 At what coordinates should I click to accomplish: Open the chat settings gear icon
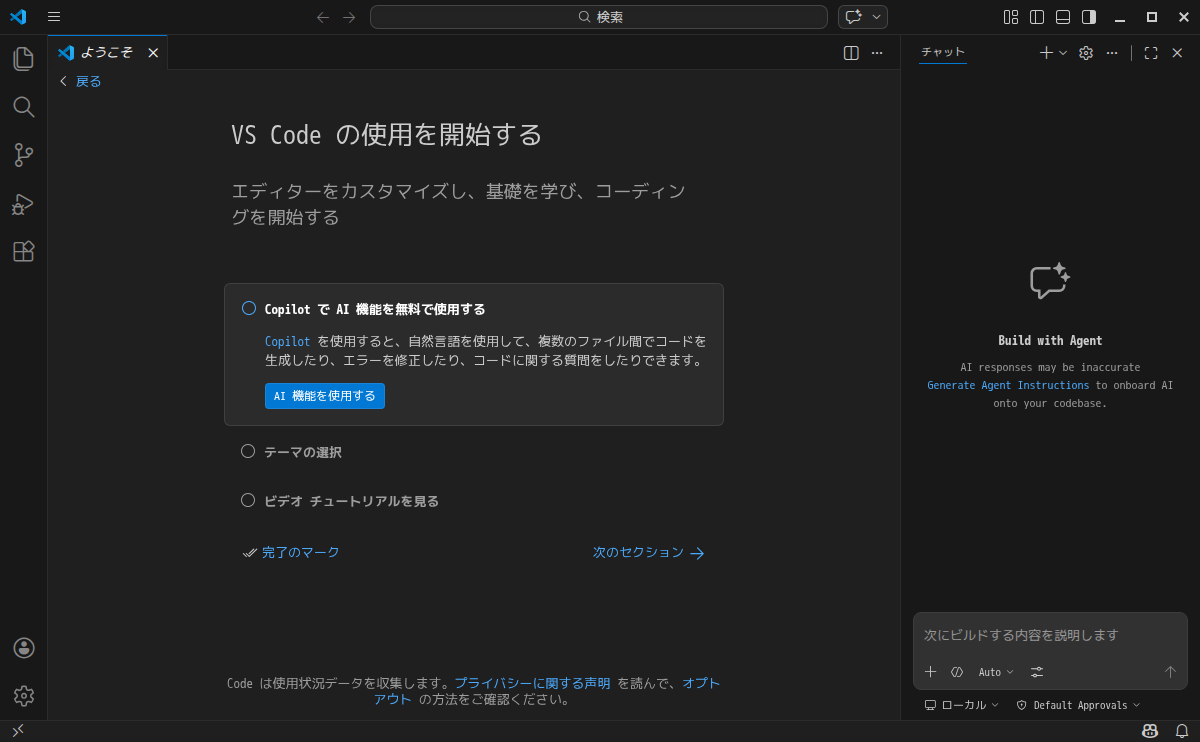[1085, 52]
